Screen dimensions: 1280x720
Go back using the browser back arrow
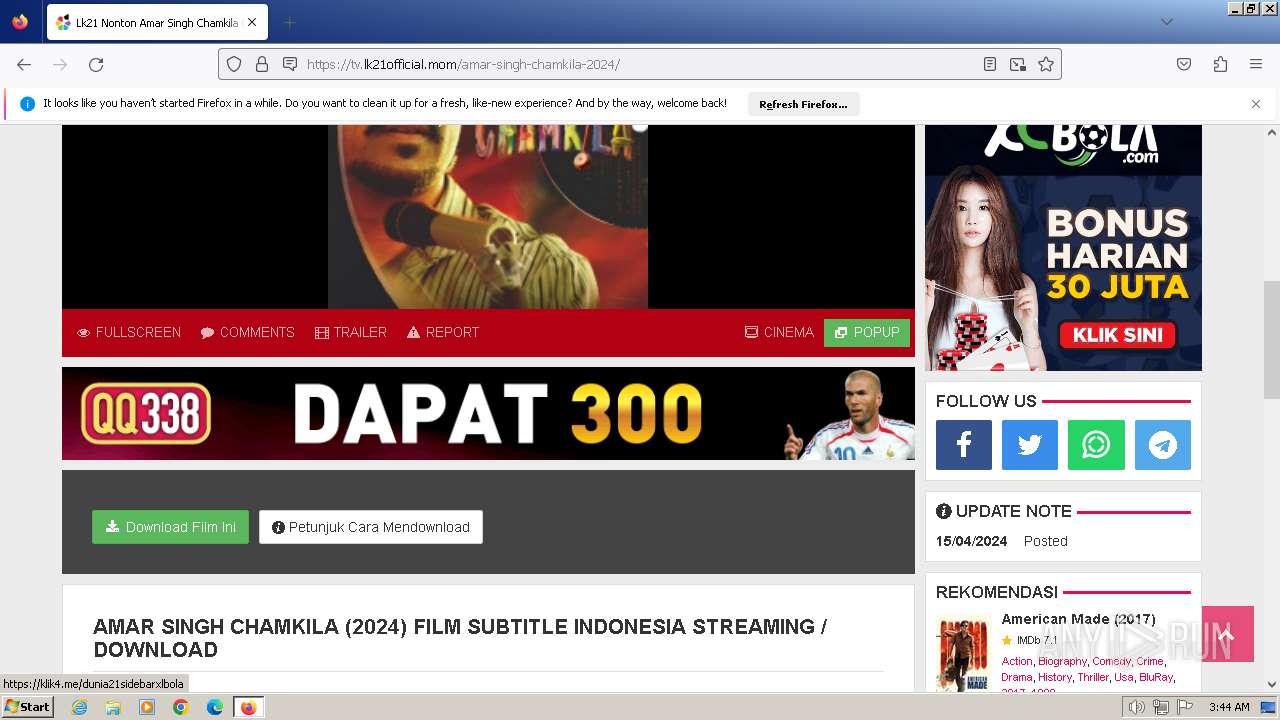click(x=24, y=64)
